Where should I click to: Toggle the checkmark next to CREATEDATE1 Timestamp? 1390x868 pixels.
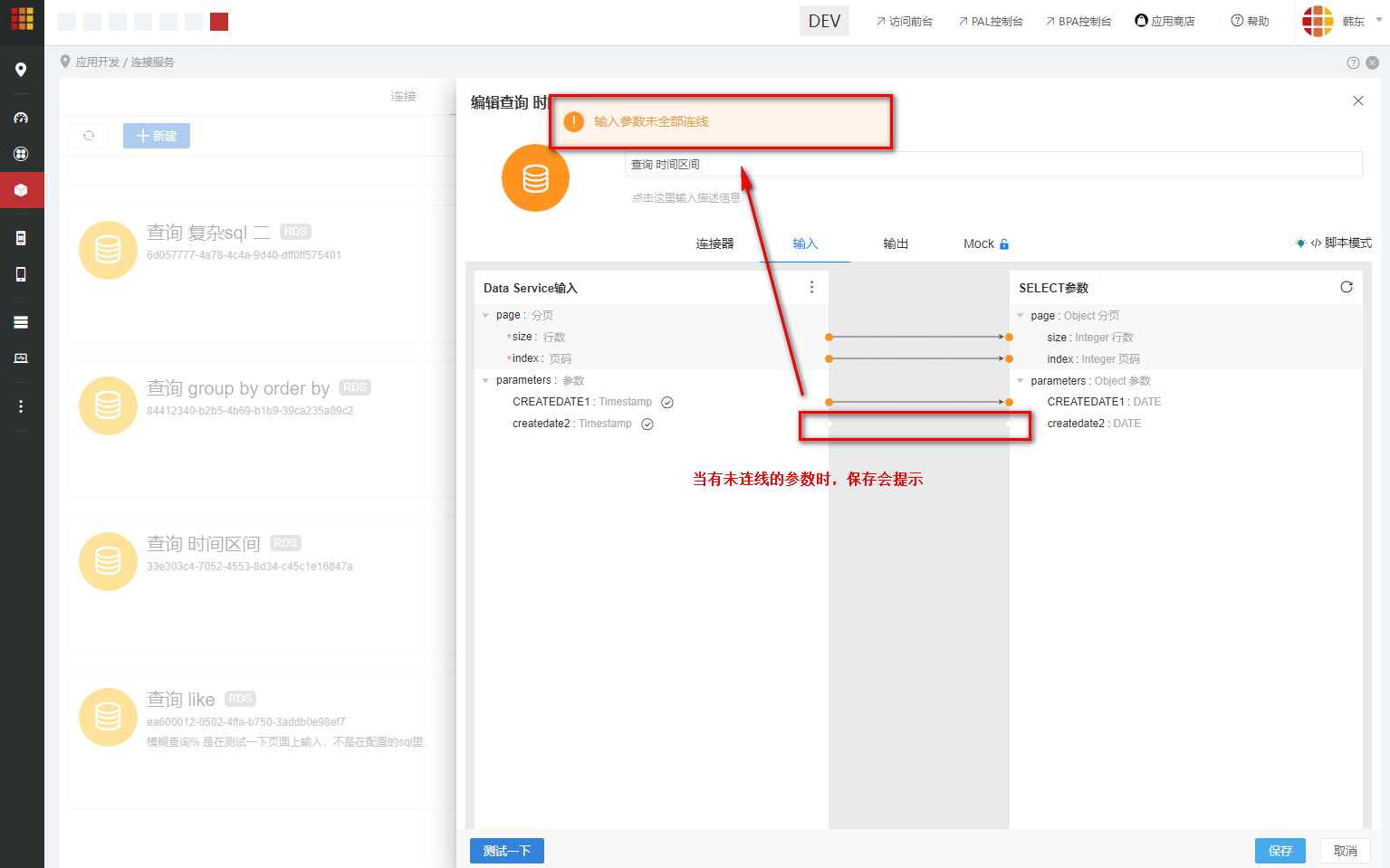coord(667,401)
